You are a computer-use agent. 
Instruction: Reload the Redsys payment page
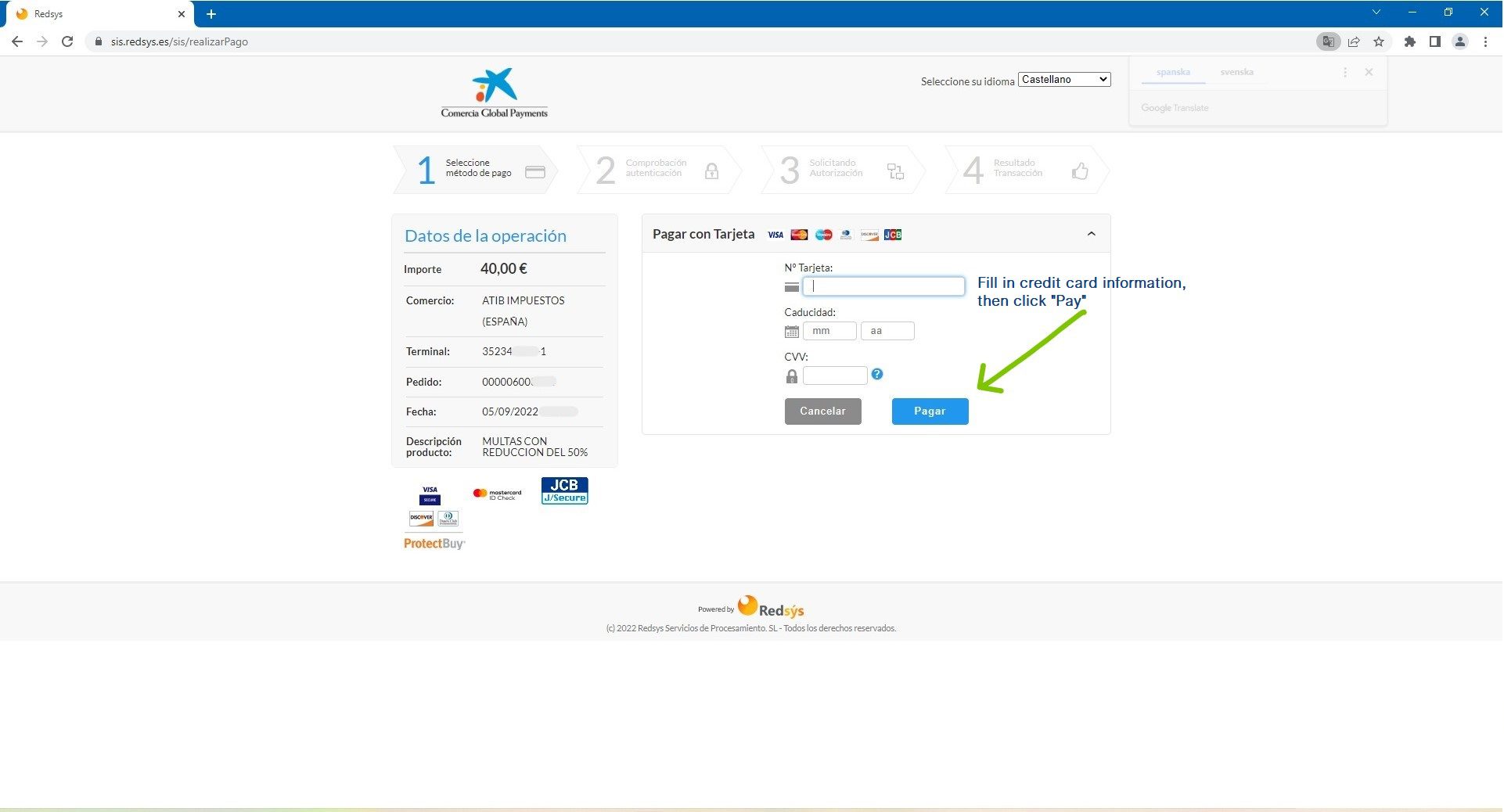67,41
